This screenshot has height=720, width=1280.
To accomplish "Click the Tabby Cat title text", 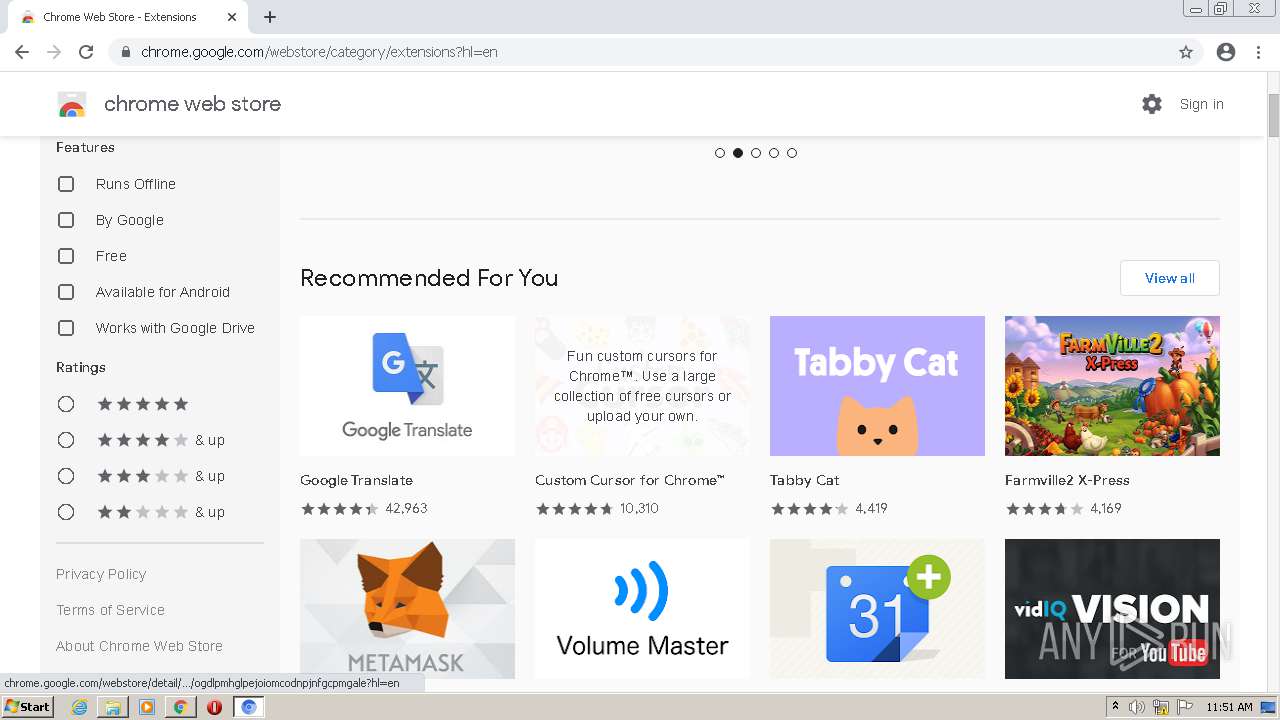I will pos(804,480).
